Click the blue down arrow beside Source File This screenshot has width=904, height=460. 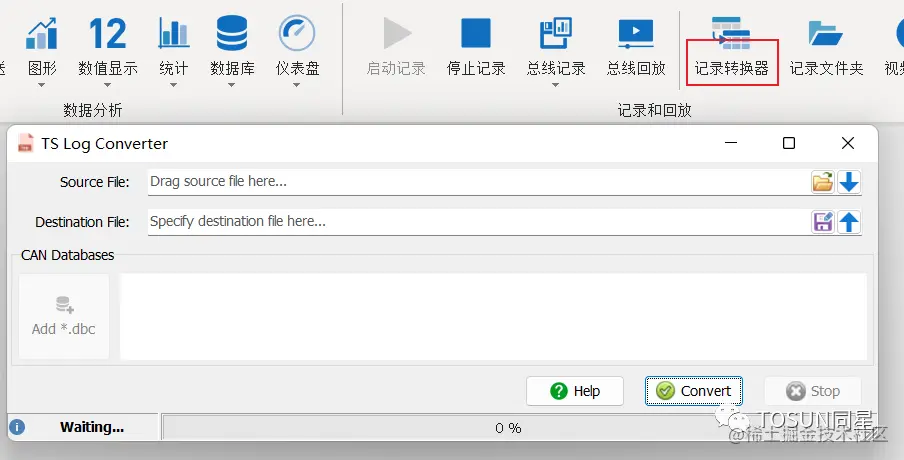pos(849,182)
